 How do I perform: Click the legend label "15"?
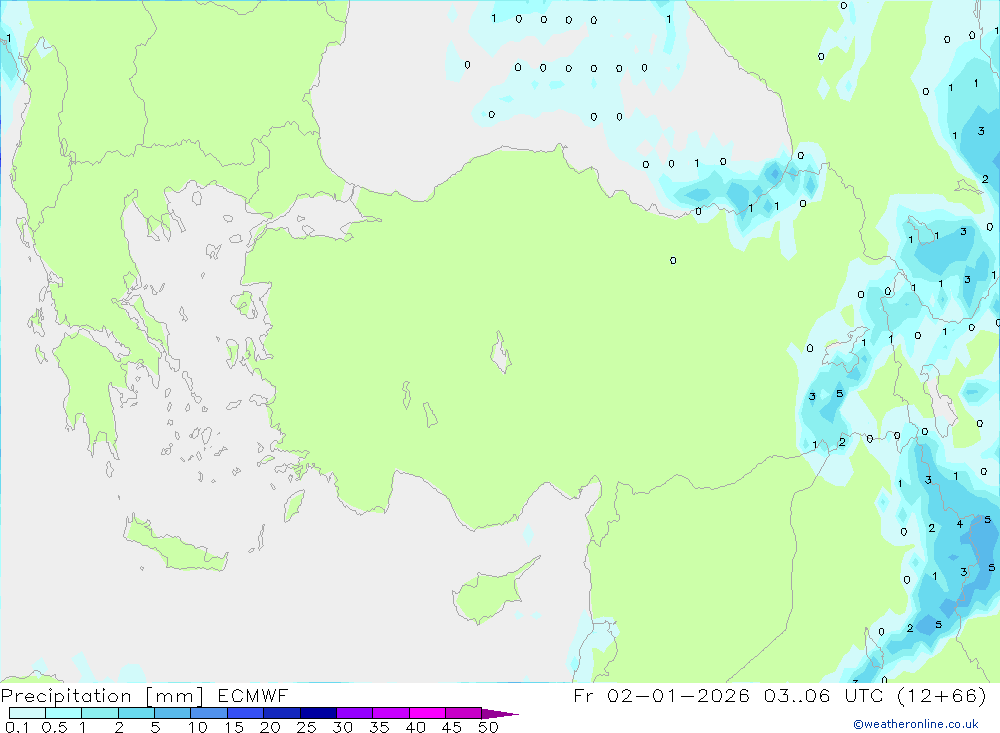[234, 727]
